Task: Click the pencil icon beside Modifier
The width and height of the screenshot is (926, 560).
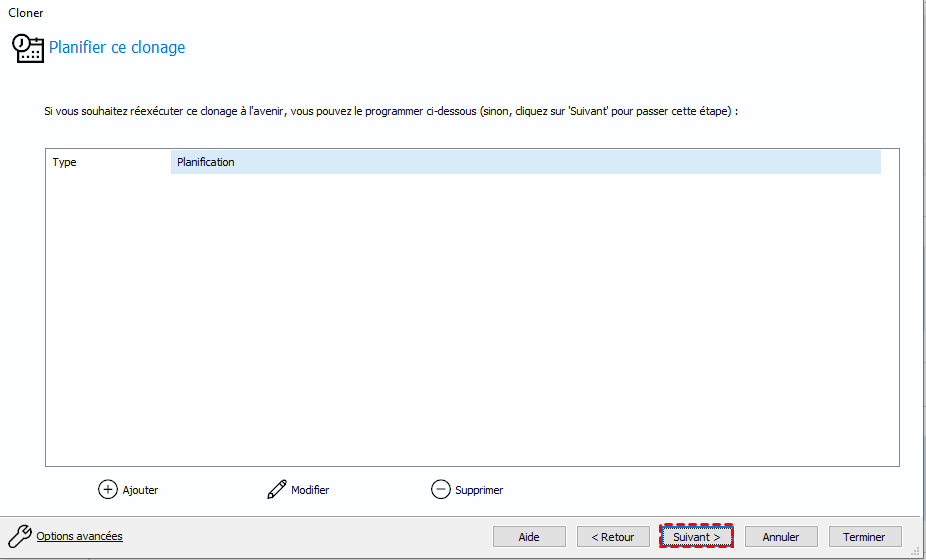Action: 276,490
